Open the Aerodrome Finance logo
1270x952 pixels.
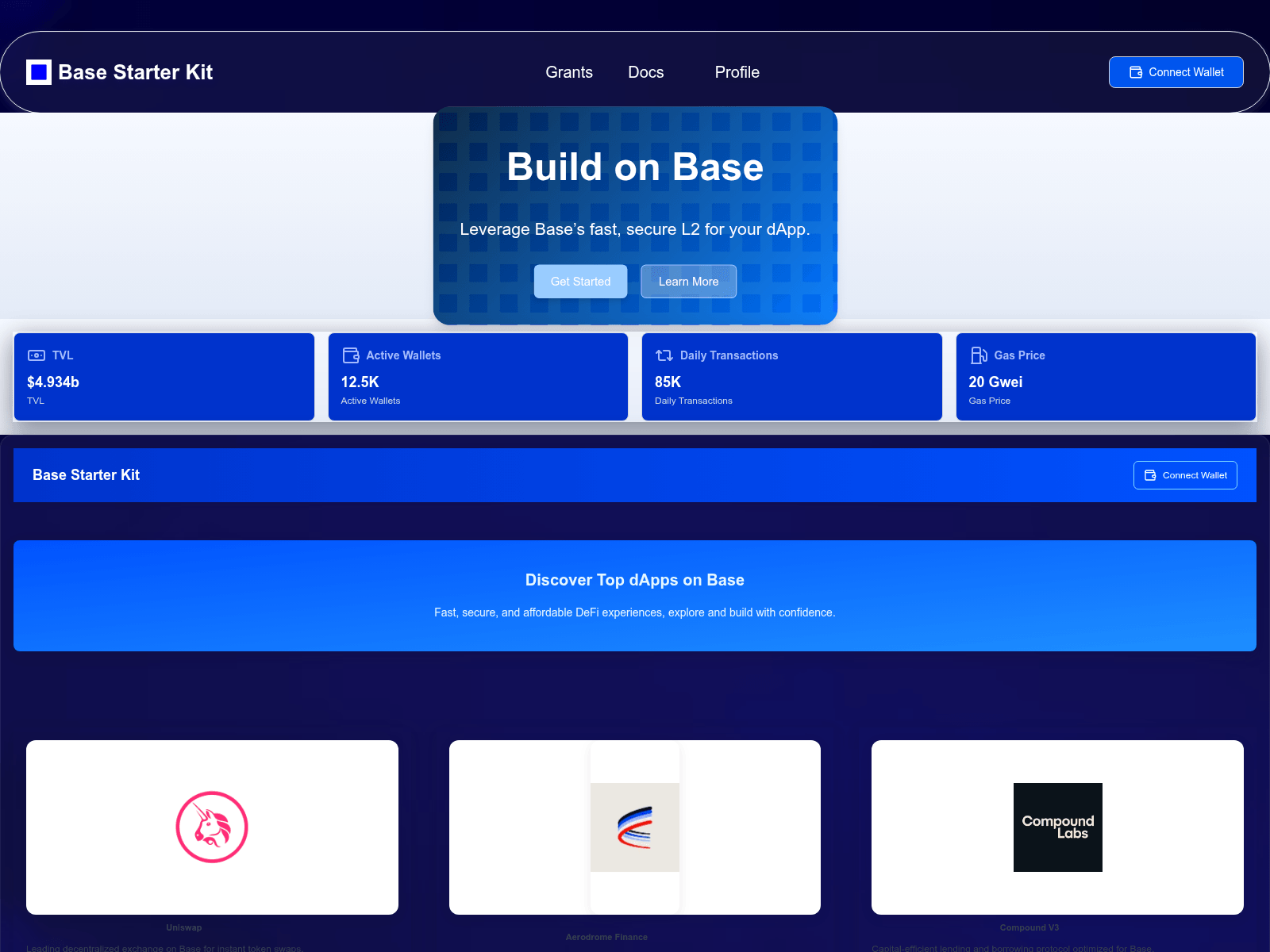pos(635,827)
